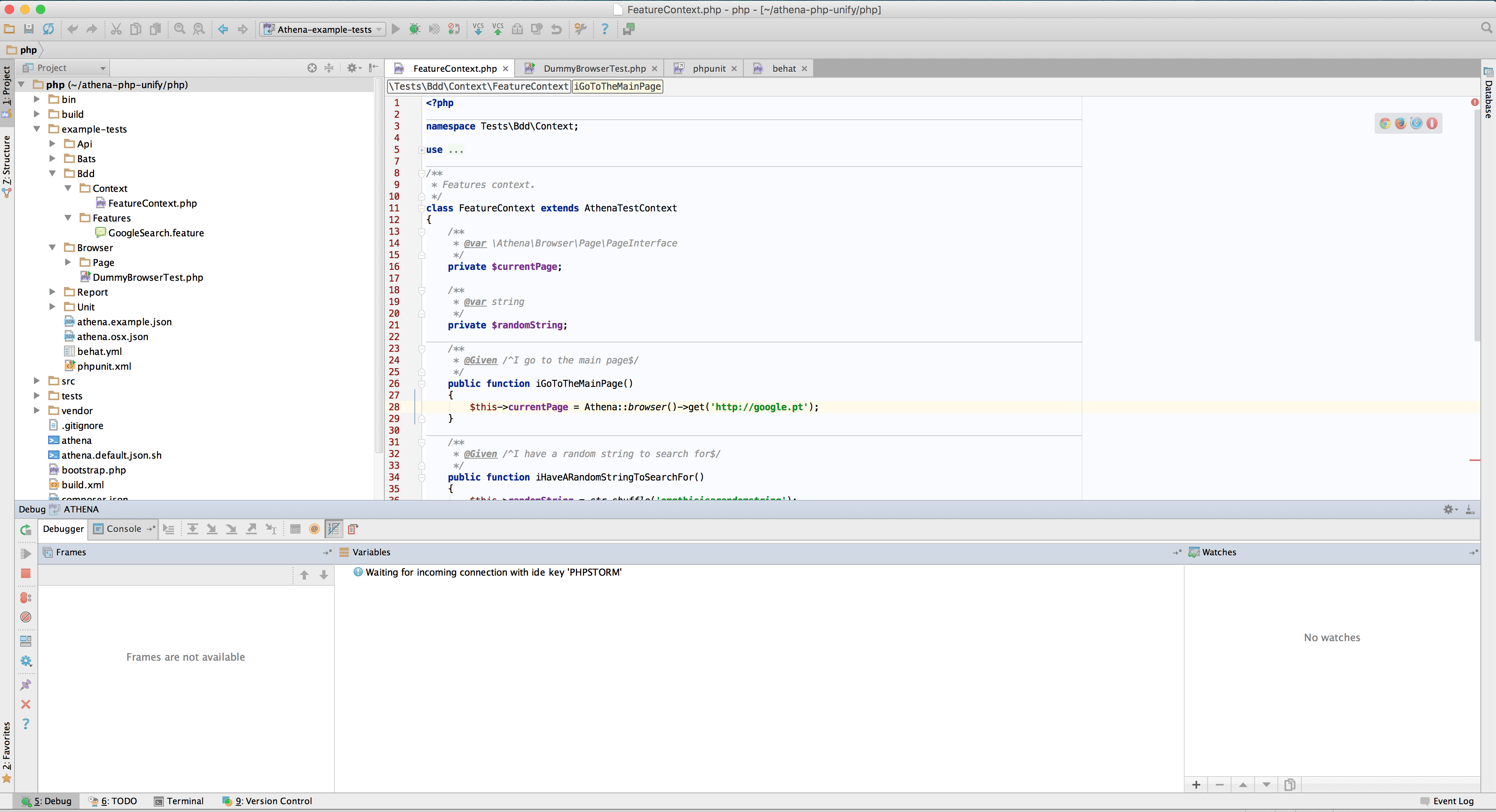Open the Terminal tool window
1496x812 pixels.
click(179, 801)
